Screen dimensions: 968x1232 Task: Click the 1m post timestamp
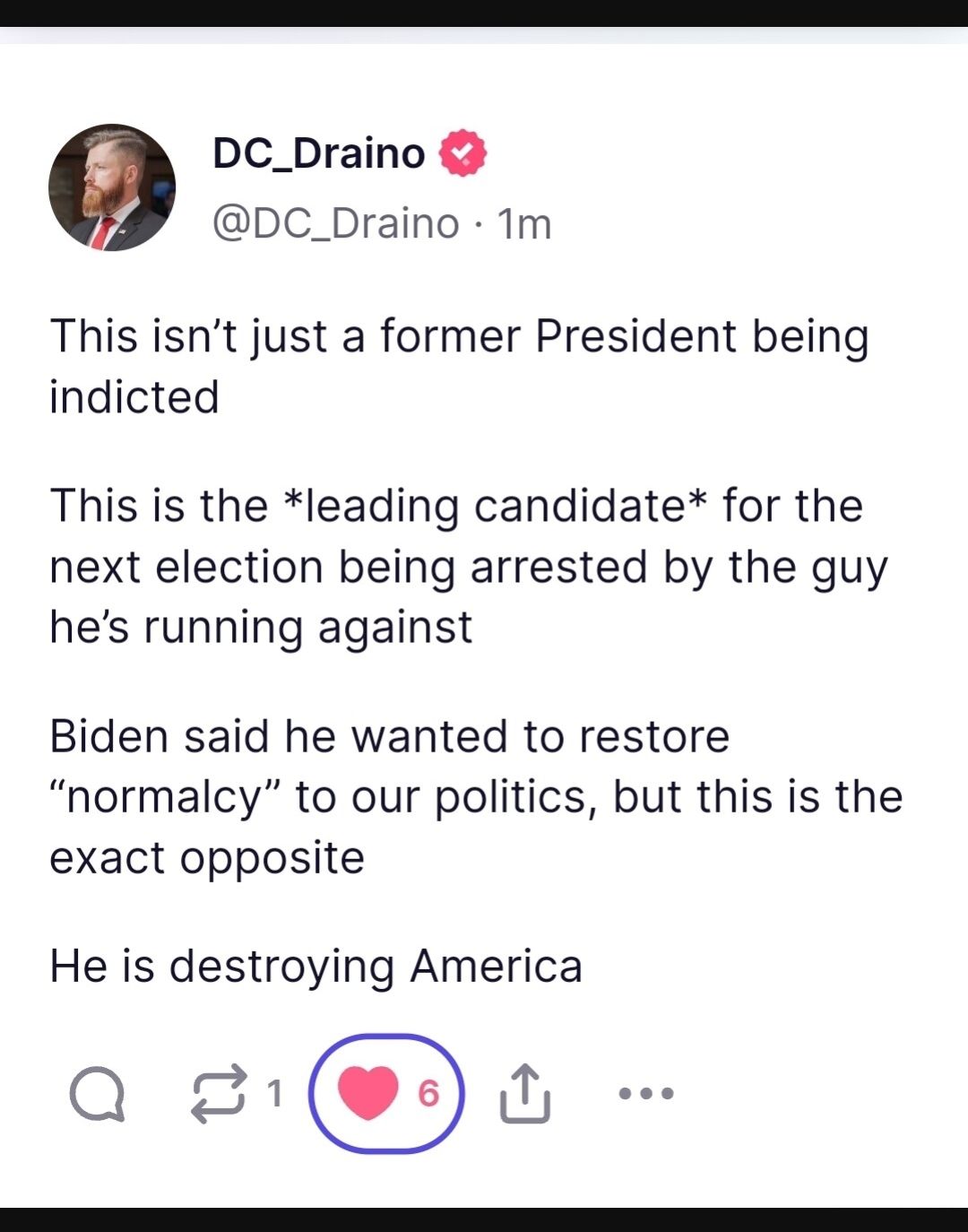point(524,223)
